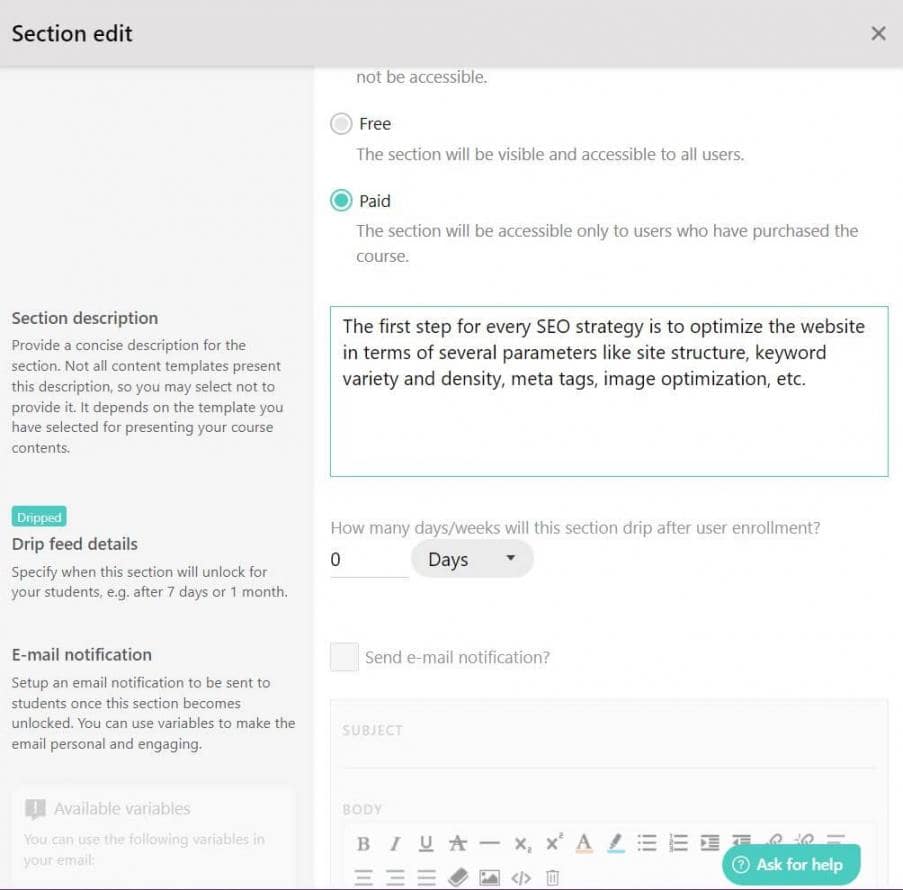Click the 'Section edit' title
The height and width of the screenshot is (890, 903).
pyautogui.click(x=72, y=33)
